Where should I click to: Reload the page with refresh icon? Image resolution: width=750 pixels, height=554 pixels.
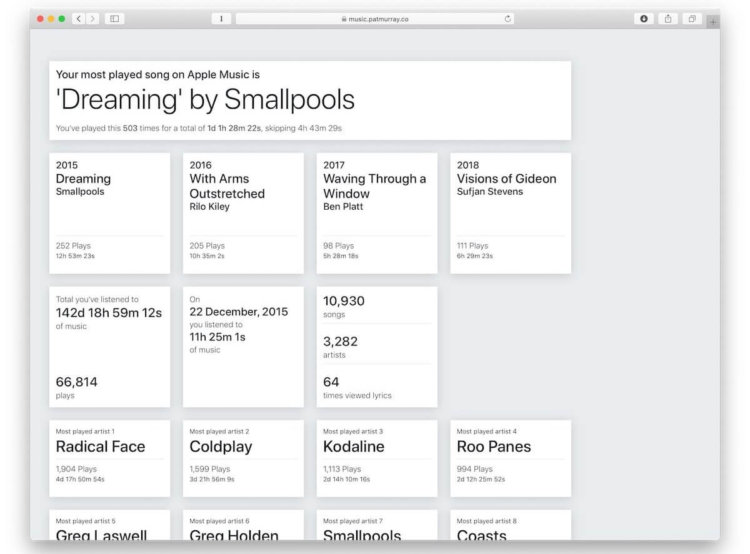(x=507, y=19)
